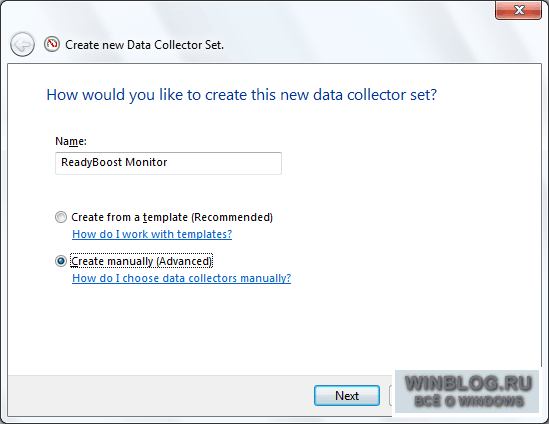Click the "Name:" field label
The image size is (549, 424).
(71, 141)
